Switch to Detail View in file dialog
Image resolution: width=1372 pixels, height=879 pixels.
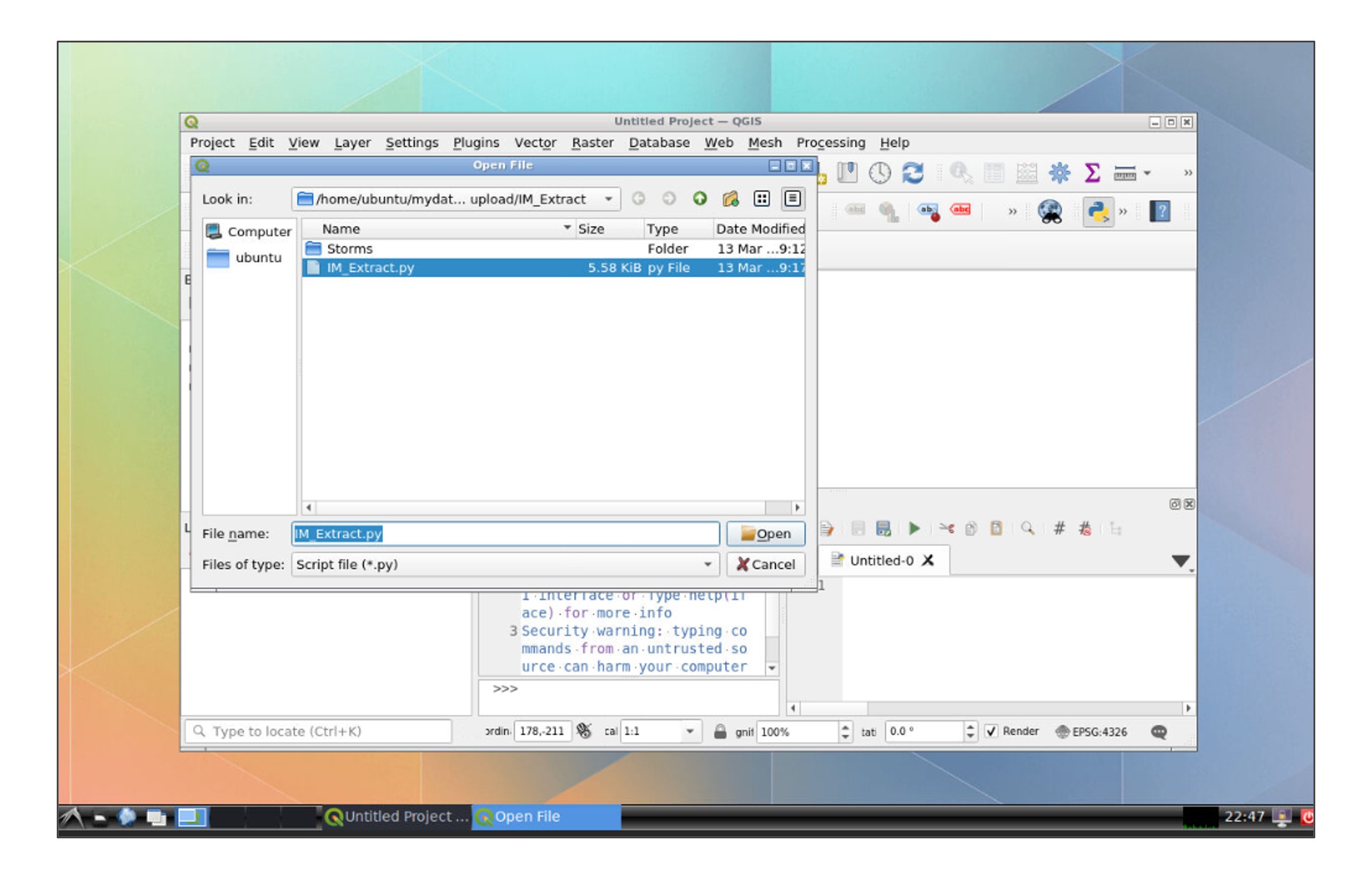[x=792, y=199]
